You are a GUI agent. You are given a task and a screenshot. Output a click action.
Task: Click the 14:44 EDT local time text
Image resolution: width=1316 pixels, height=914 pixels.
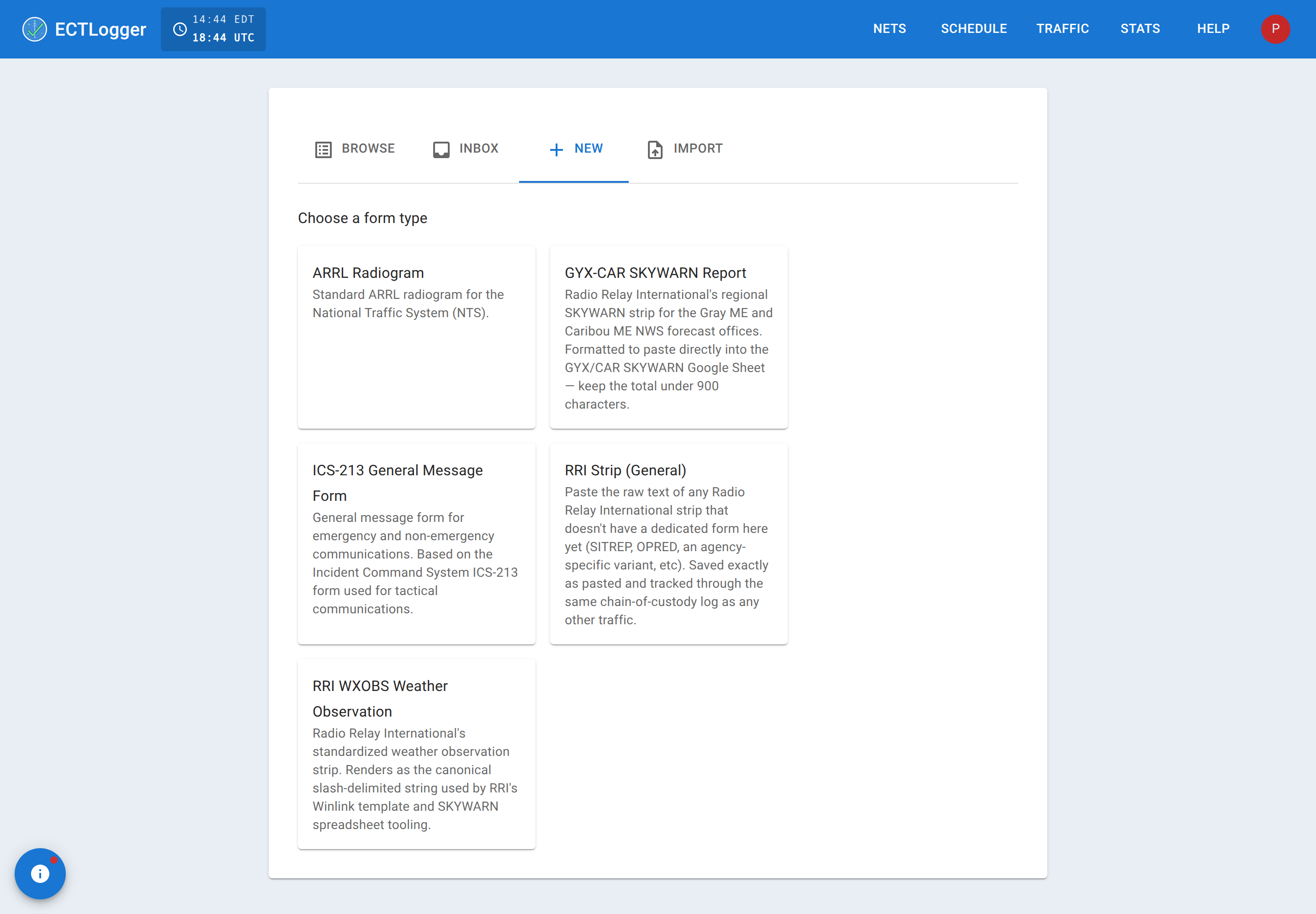(x=223, y=20)
